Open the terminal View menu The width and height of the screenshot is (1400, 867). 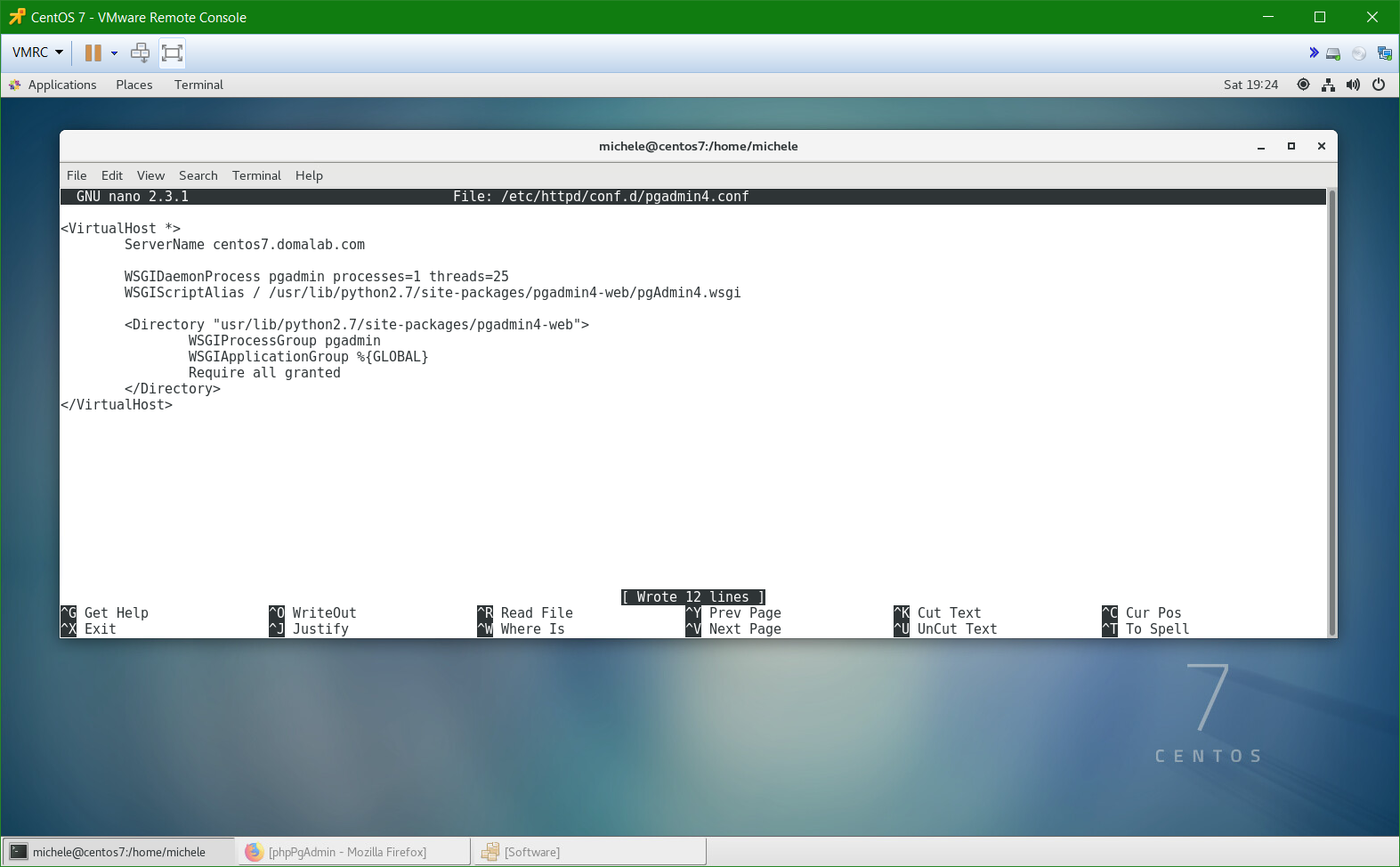click(150, 175)
